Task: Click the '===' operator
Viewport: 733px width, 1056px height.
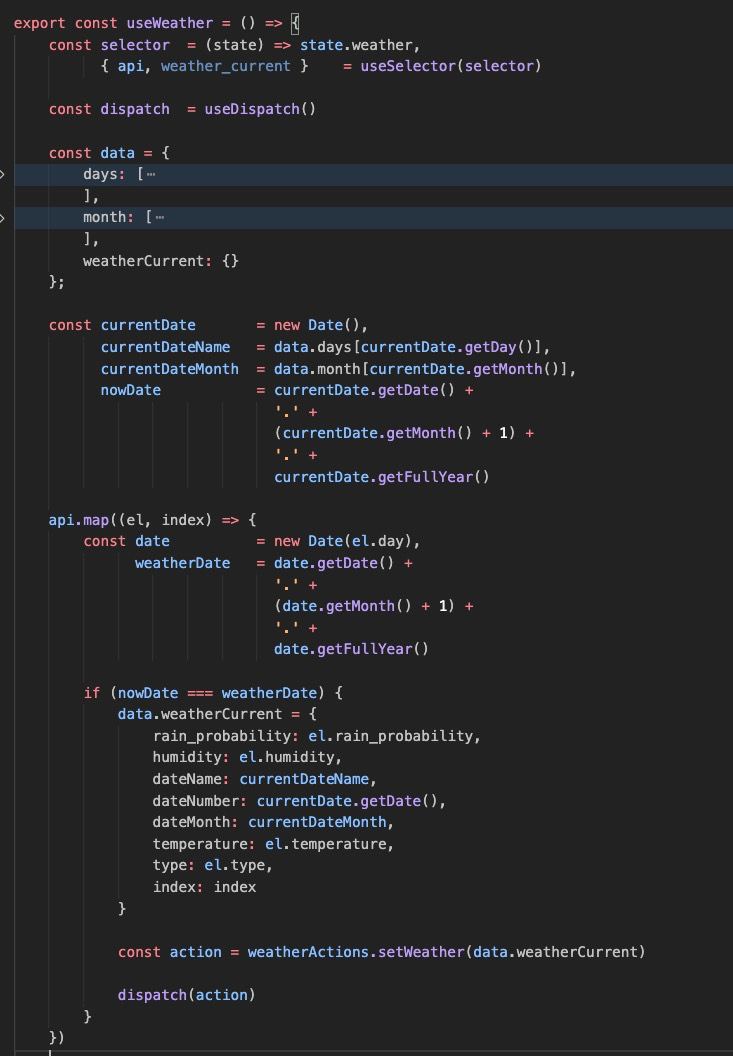Action: click(200, 693)
